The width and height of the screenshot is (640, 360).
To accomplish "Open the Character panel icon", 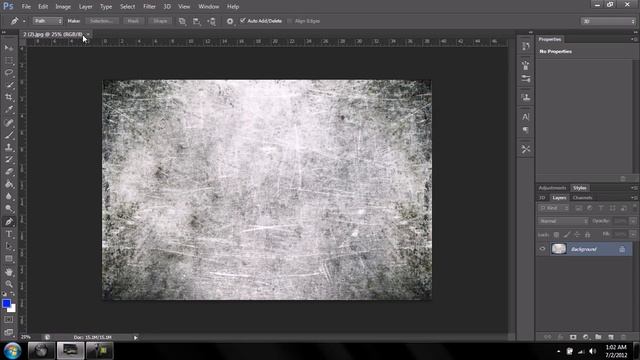I will [526, 117].
